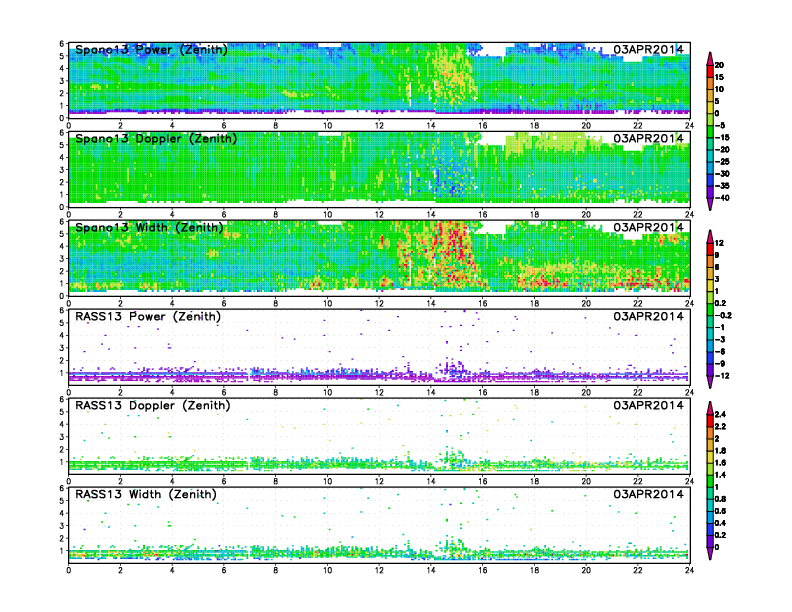Screen dimensions: 792x612
Task: Click the "-5" label on the top colorbar
Action: pyautogui.click(x=721, y=126)
